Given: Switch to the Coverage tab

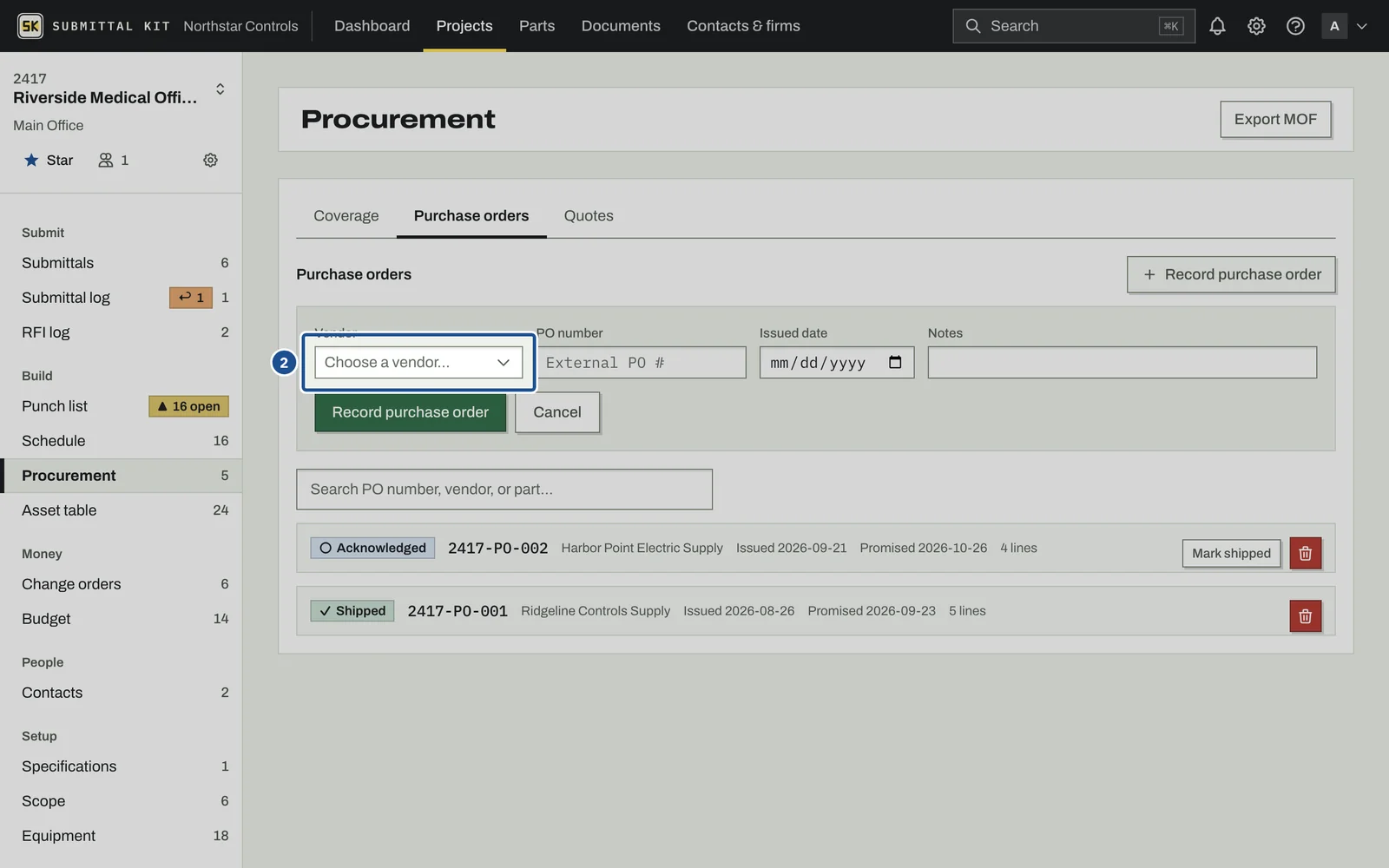Looking at the screenshot, I should [346, 215].
